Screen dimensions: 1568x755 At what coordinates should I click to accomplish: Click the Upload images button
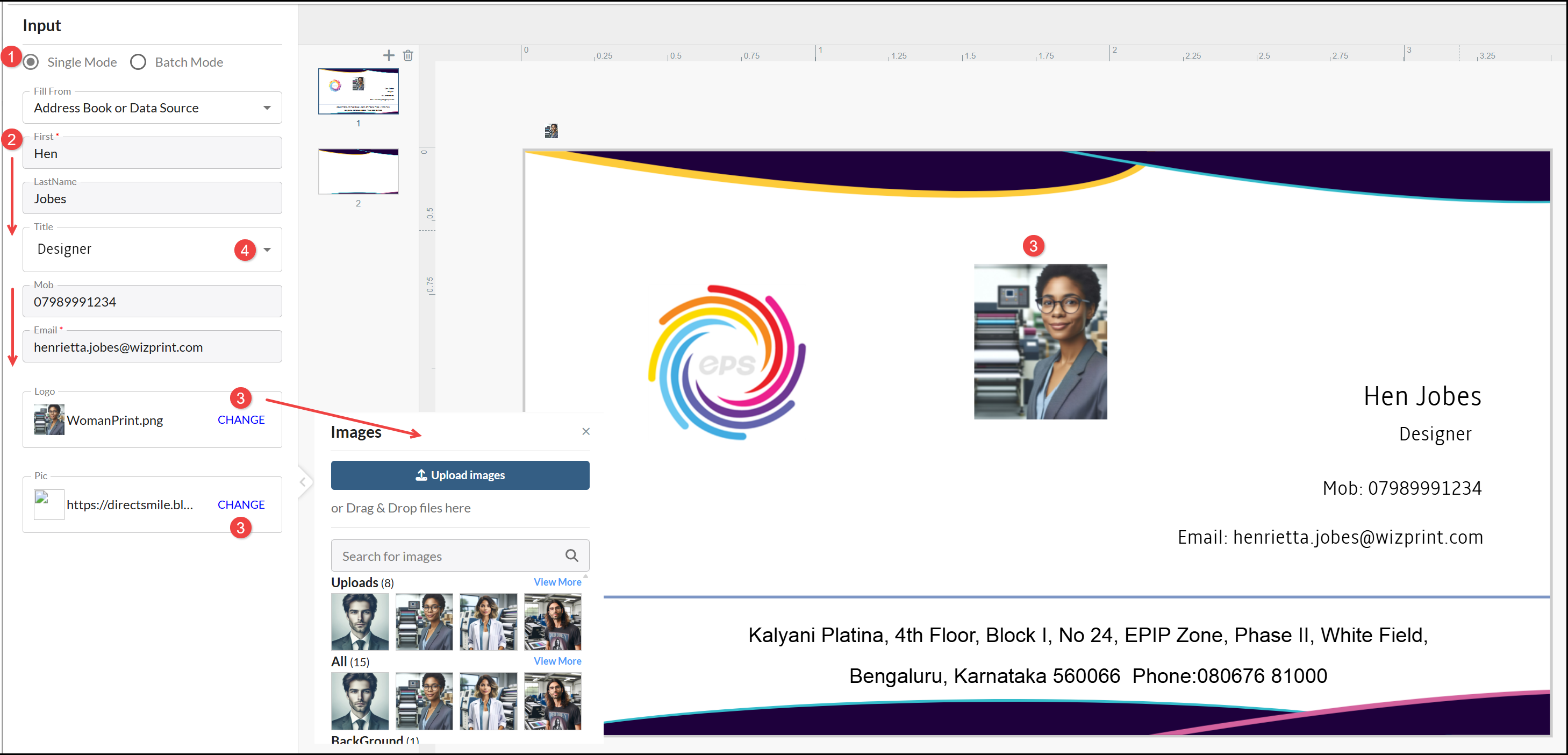click(460, 475)
